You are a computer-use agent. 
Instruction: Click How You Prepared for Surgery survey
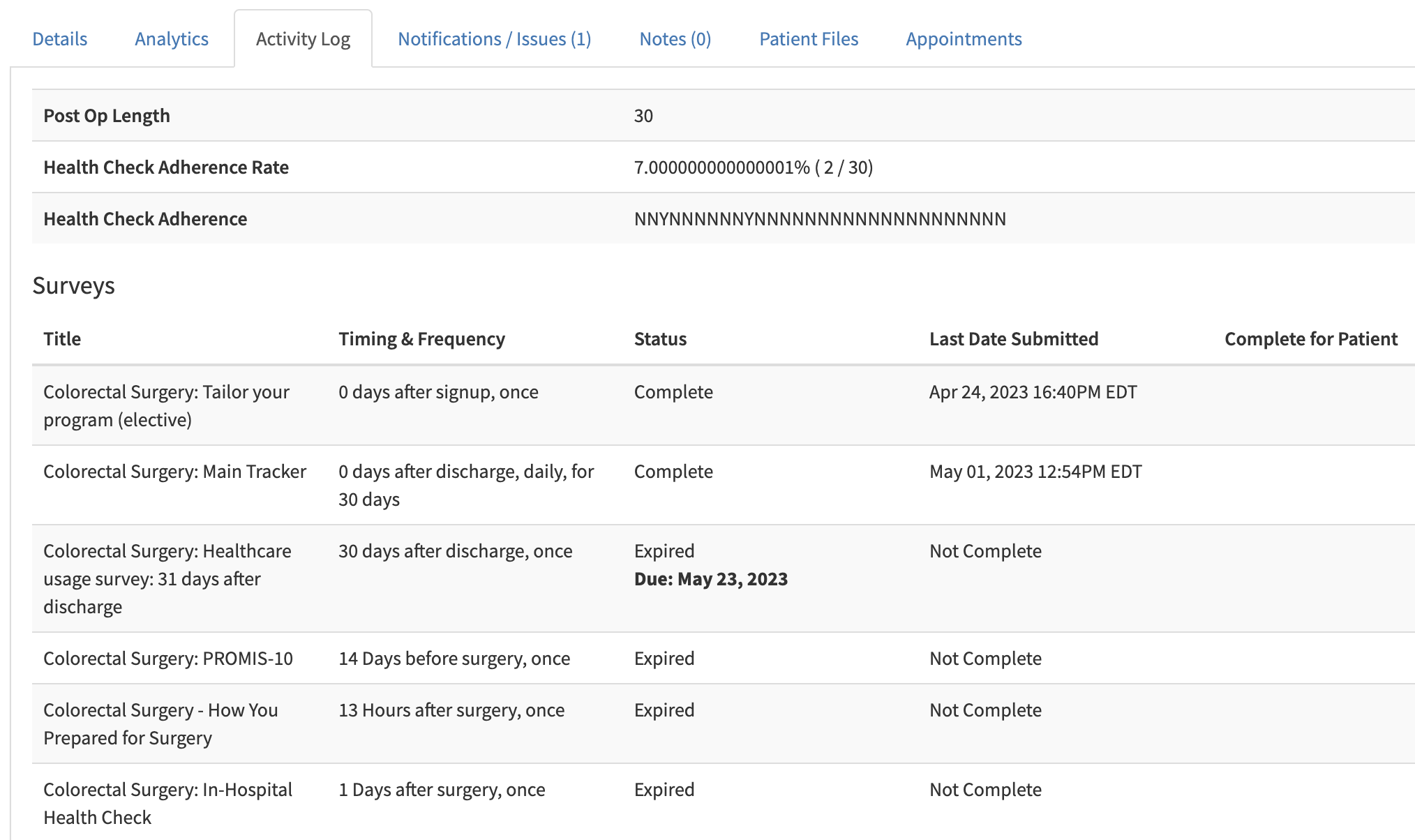160,723
